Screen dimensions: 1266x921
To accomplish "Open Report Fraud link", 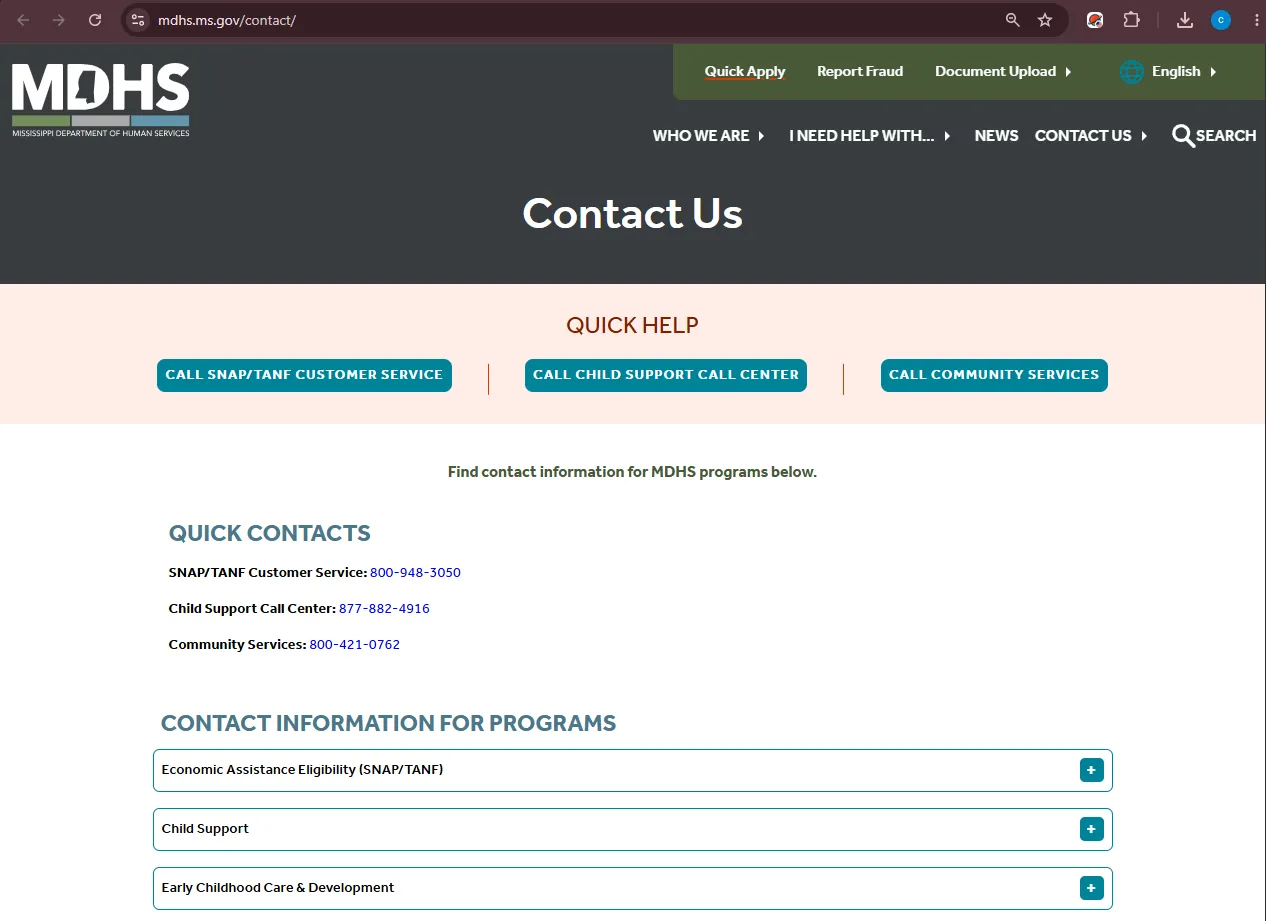I will (x=860, y=71).
